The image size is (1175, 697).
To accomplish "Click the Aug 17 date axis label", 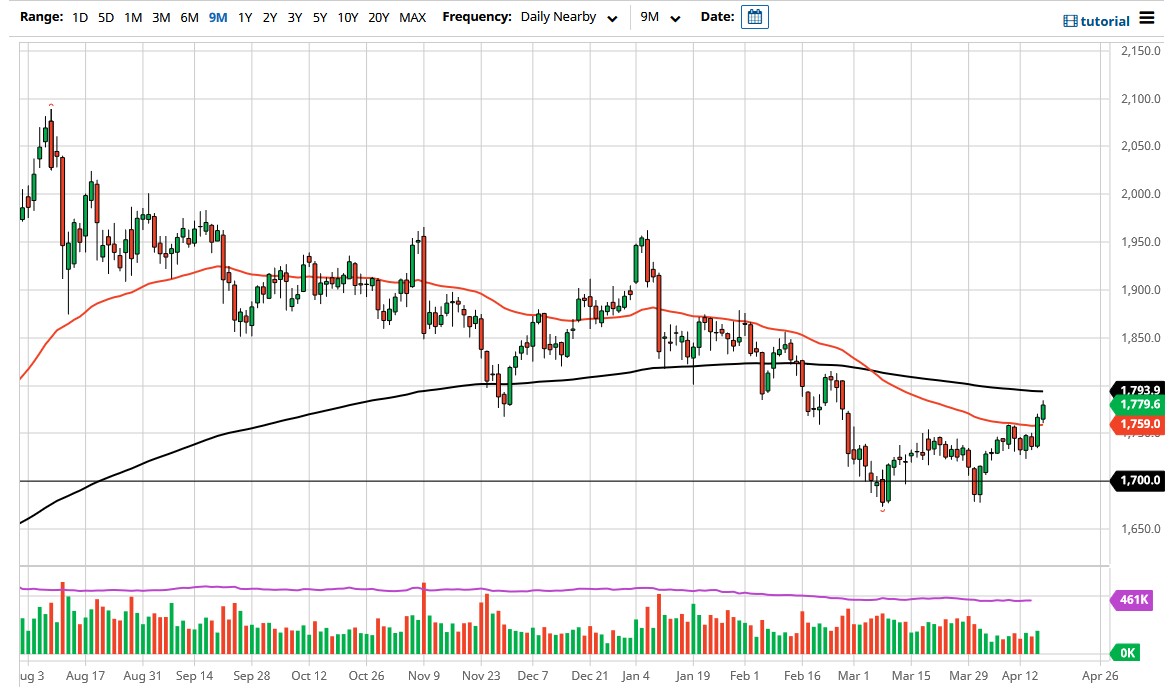I will (x=85, y=676).
